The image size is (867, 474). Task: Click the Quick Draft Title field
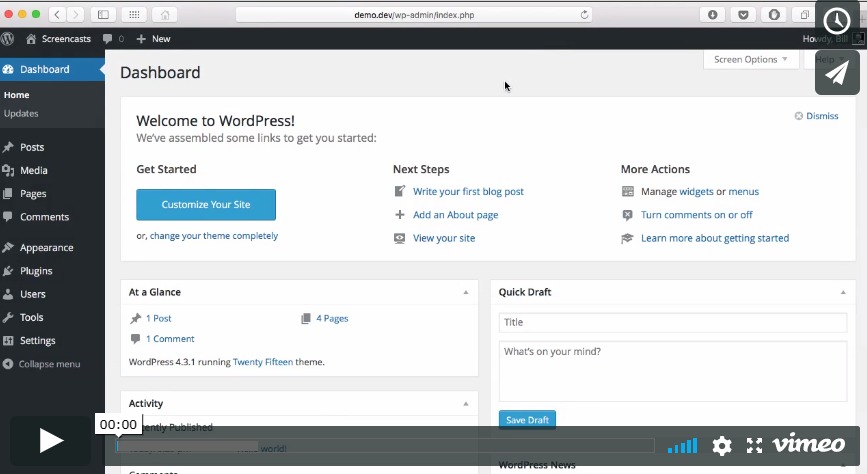coord(672,323)
